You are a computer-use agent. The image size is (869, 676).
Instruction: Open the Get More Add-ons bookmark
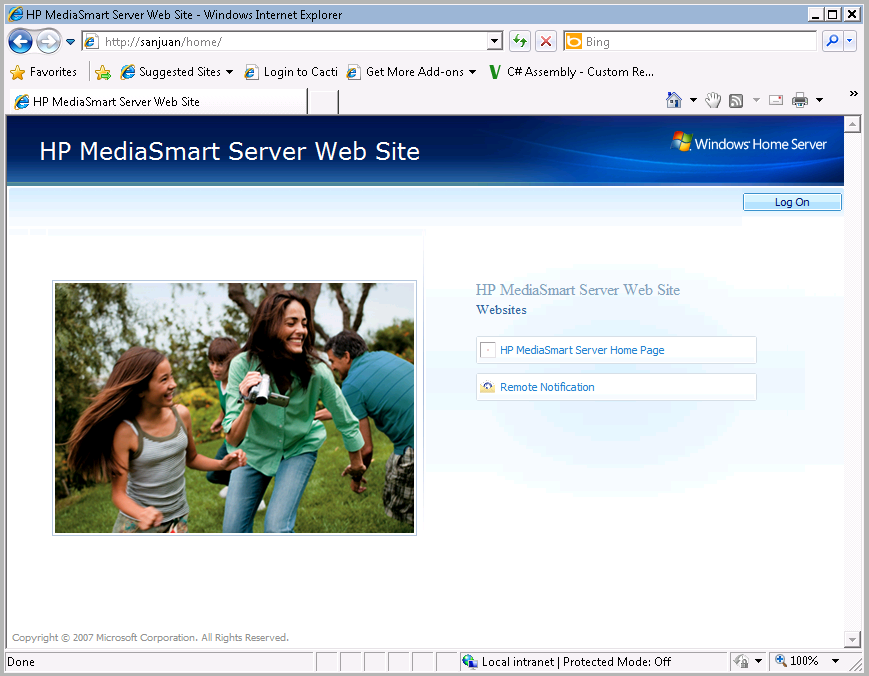(x=406, y=72)
